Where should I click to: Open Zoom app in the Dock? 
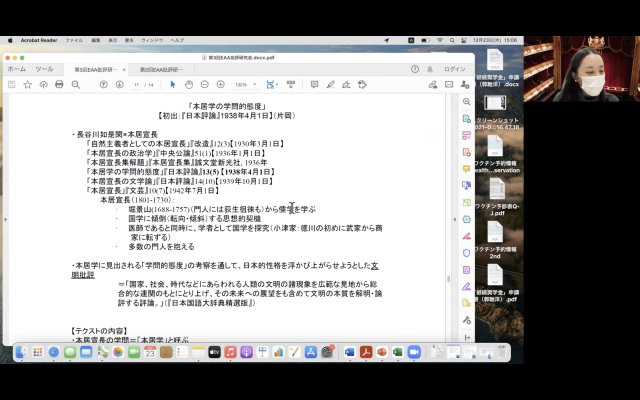(x=414, y=352)
